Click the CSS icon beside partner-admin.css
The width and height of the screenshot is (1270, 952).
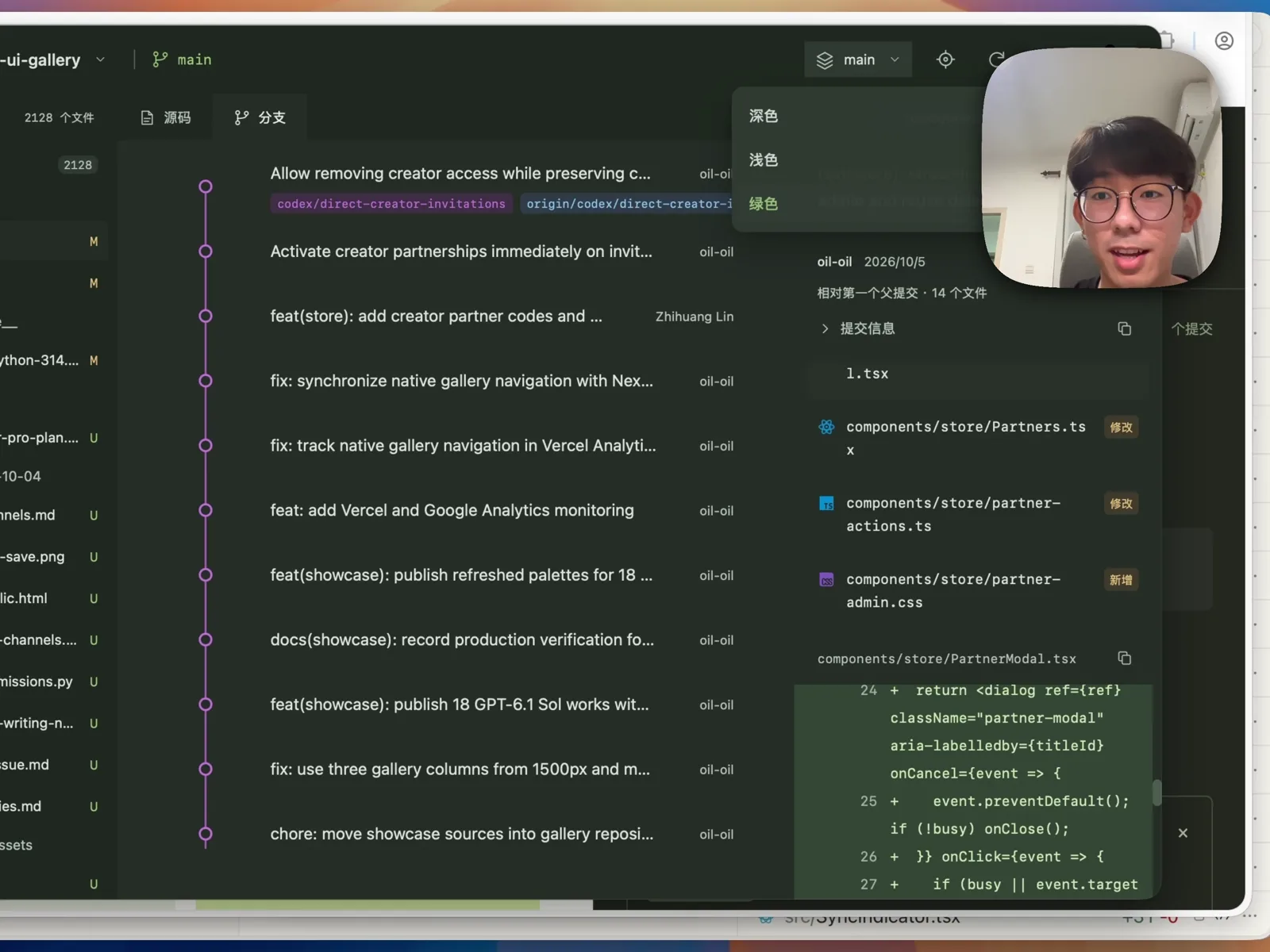[x=826, y=580]
